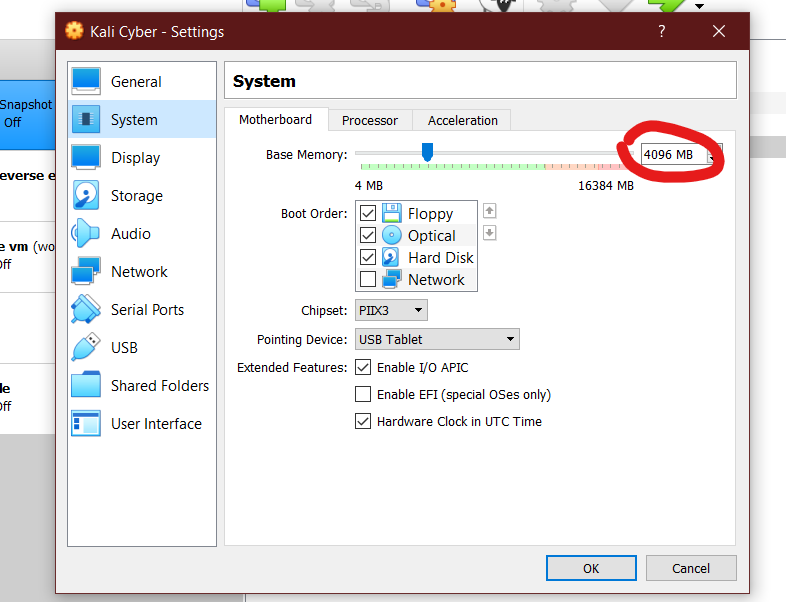The height and width of the screenshot is (602, 786).
Task: Click the help question mark button
Action: [x=662, y=31]
